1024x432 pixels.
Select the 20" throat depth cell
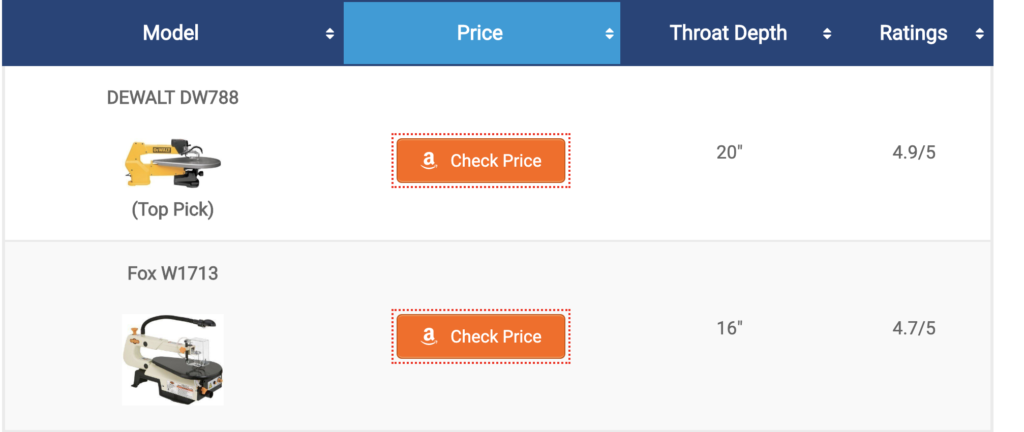pyautogui.click(x=730, y=153)
